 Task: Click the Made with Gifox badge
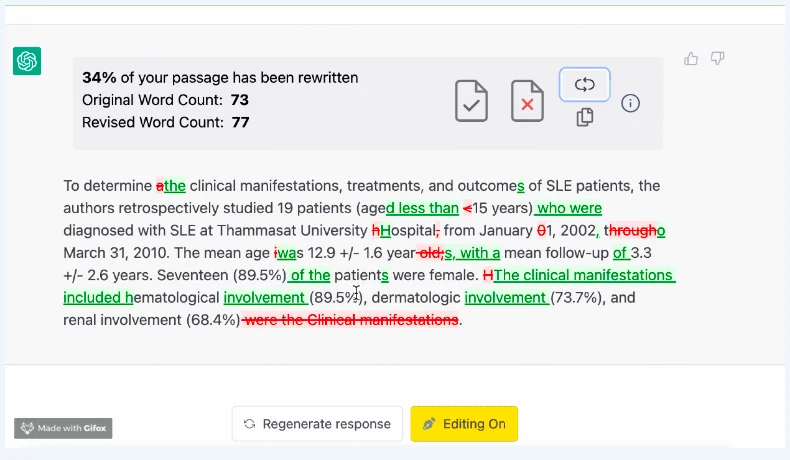click(63, 428)
